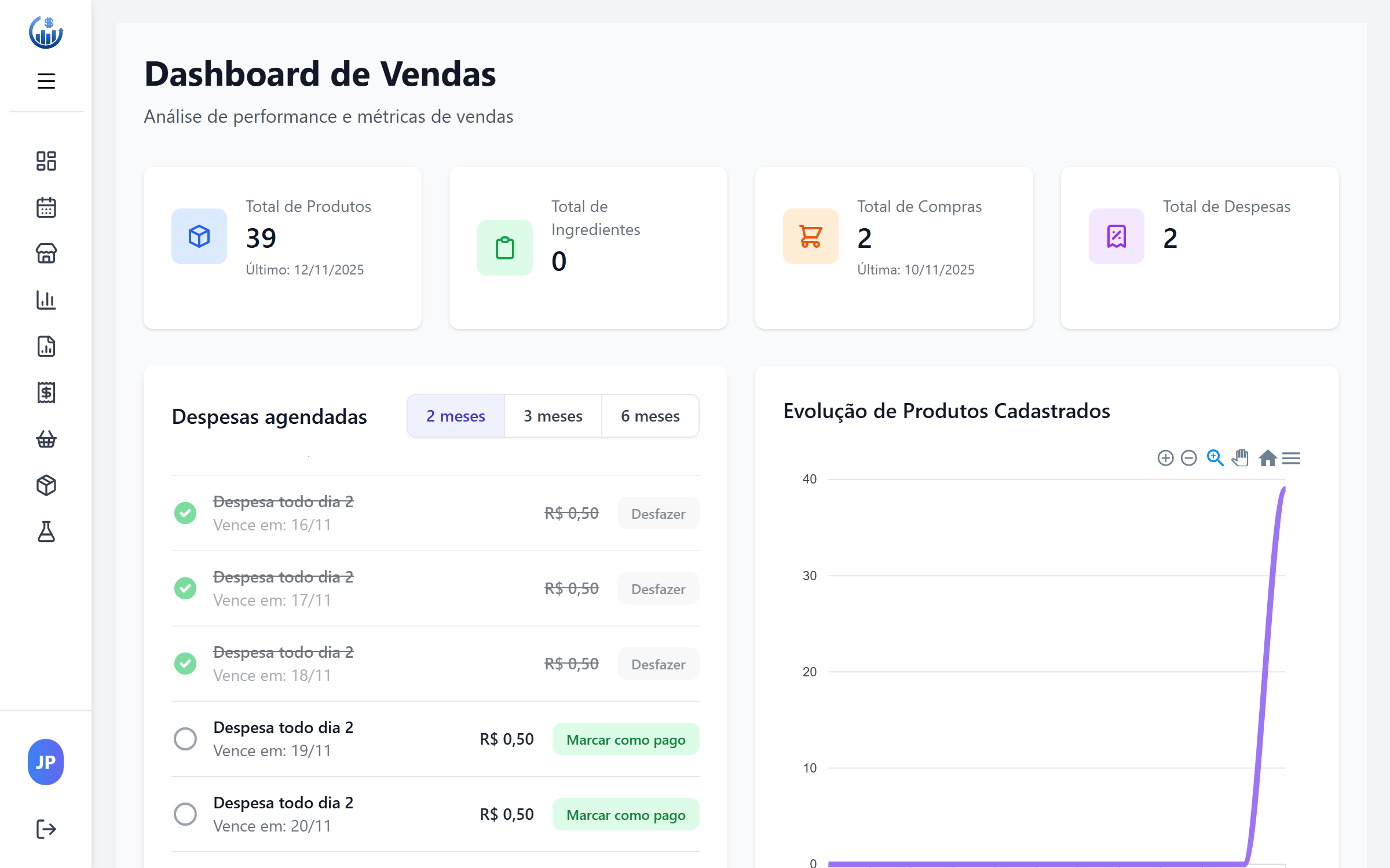The width and height of the screenshot is (1390, 868).
Task: Select the bar chart statistics sidebar icon
Action: pos(46,300)
